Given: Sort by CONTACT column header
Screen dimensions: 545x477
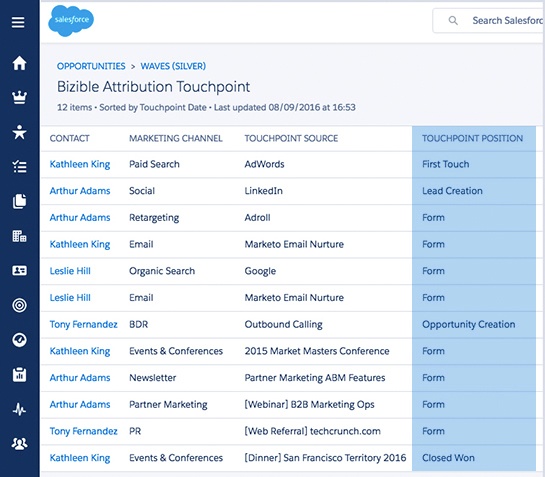Looking at the screenshot, I should click(x=70, y=138).
